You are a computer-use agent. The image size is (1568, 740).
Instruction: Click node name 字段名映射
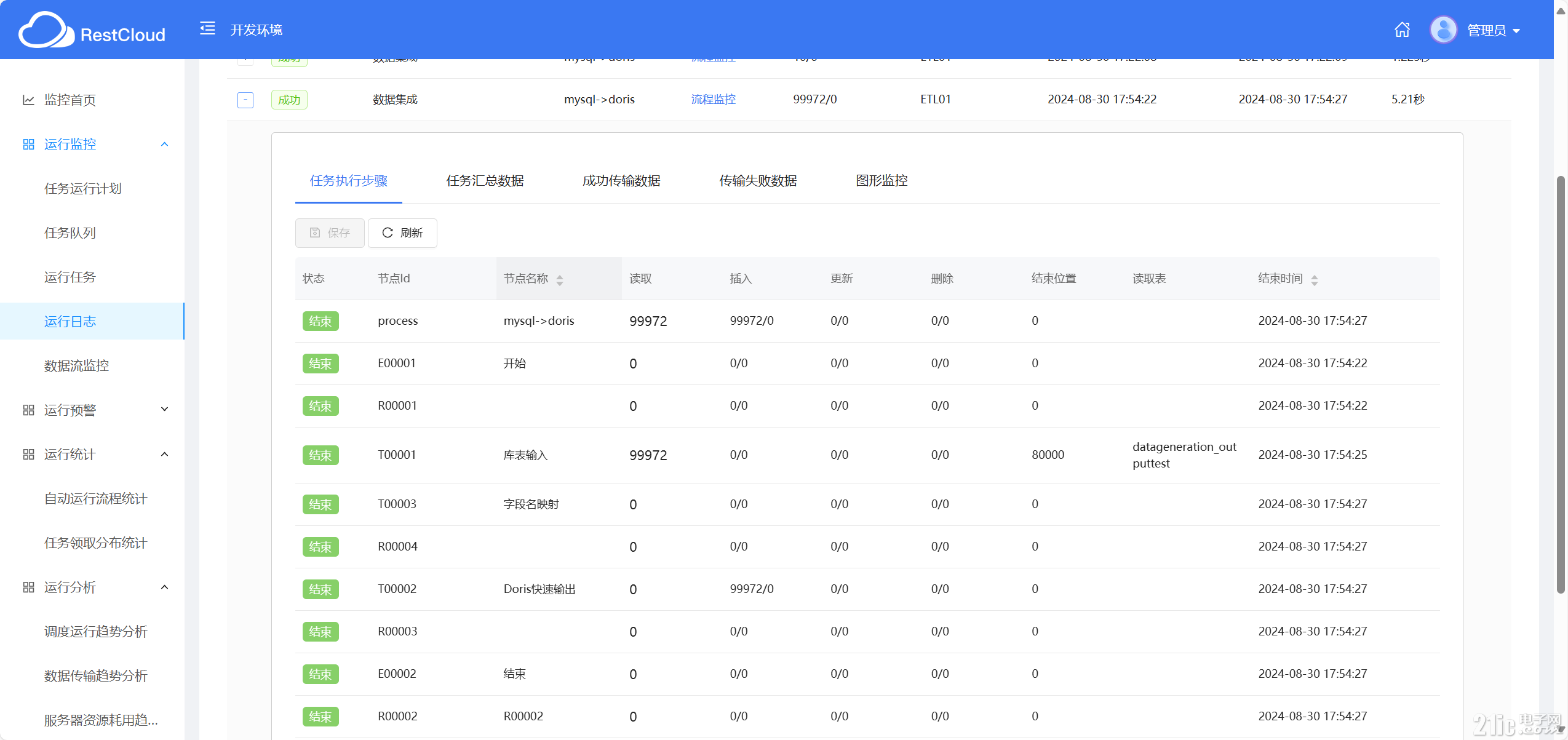[531, 504]
